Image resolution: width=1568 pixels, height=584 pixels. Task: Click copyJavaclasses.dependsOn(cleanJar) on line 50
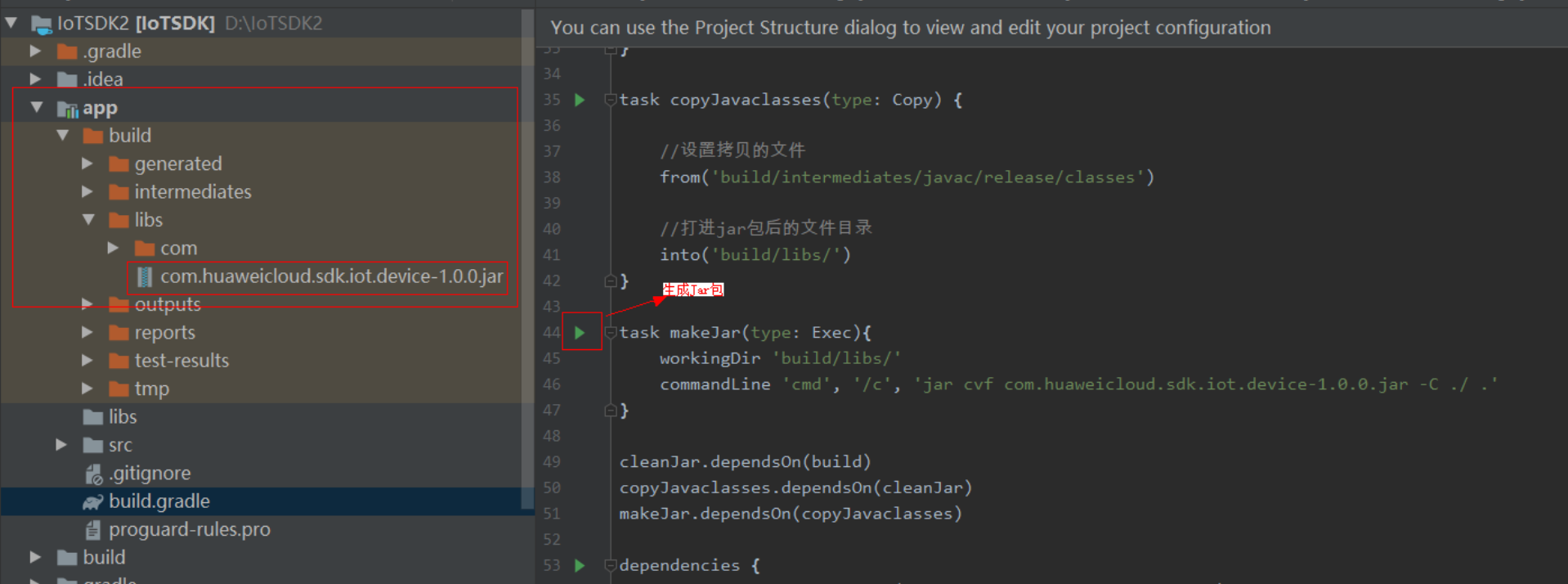(795, 488)
